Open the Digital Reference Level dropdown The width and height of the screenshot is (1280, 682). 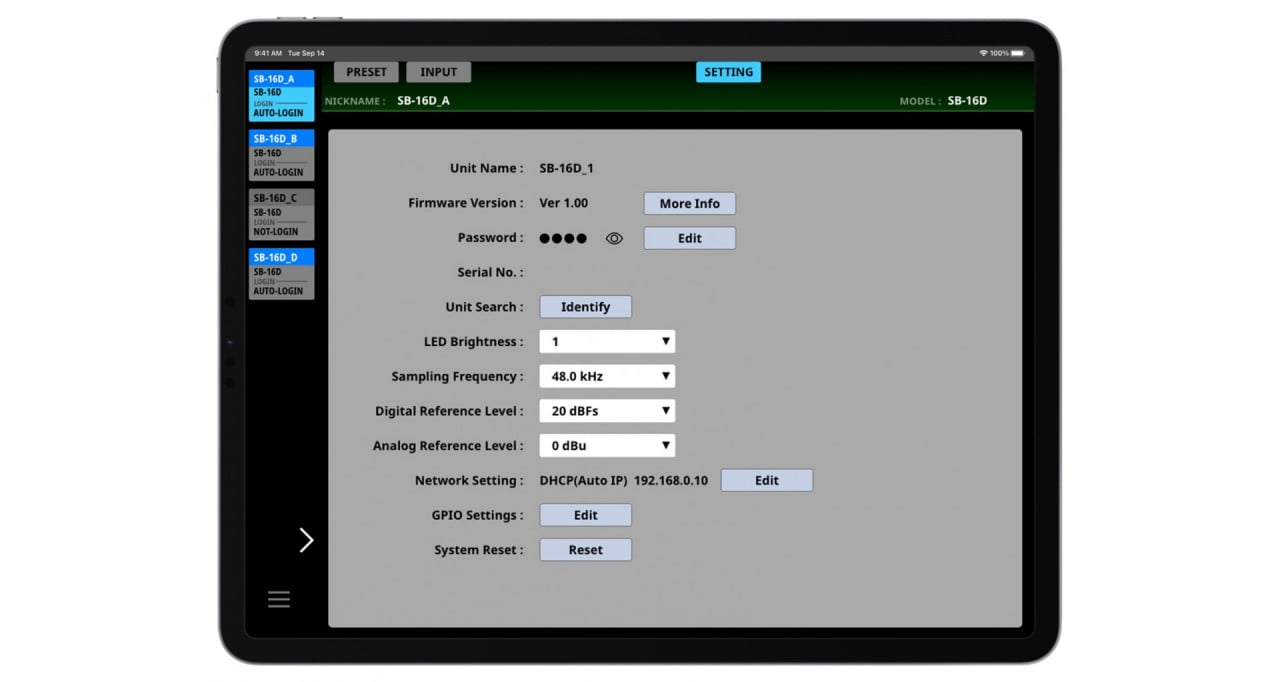tap(607, 411)
